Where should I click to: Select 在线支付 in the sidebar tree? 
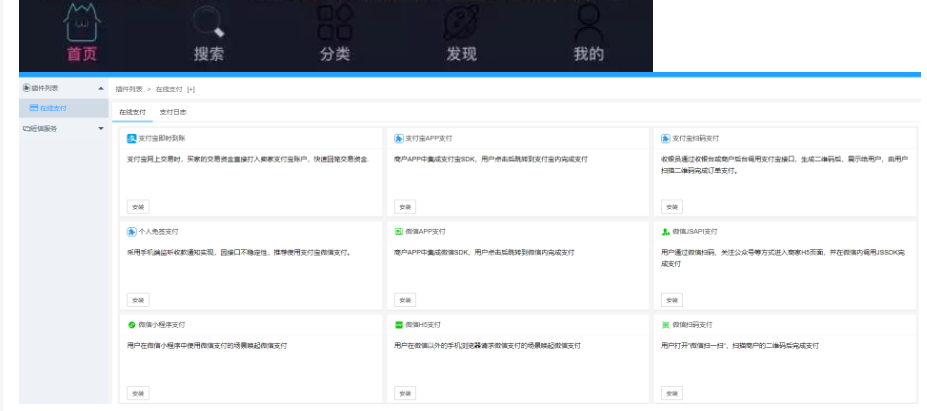click(x=53, y=108)
